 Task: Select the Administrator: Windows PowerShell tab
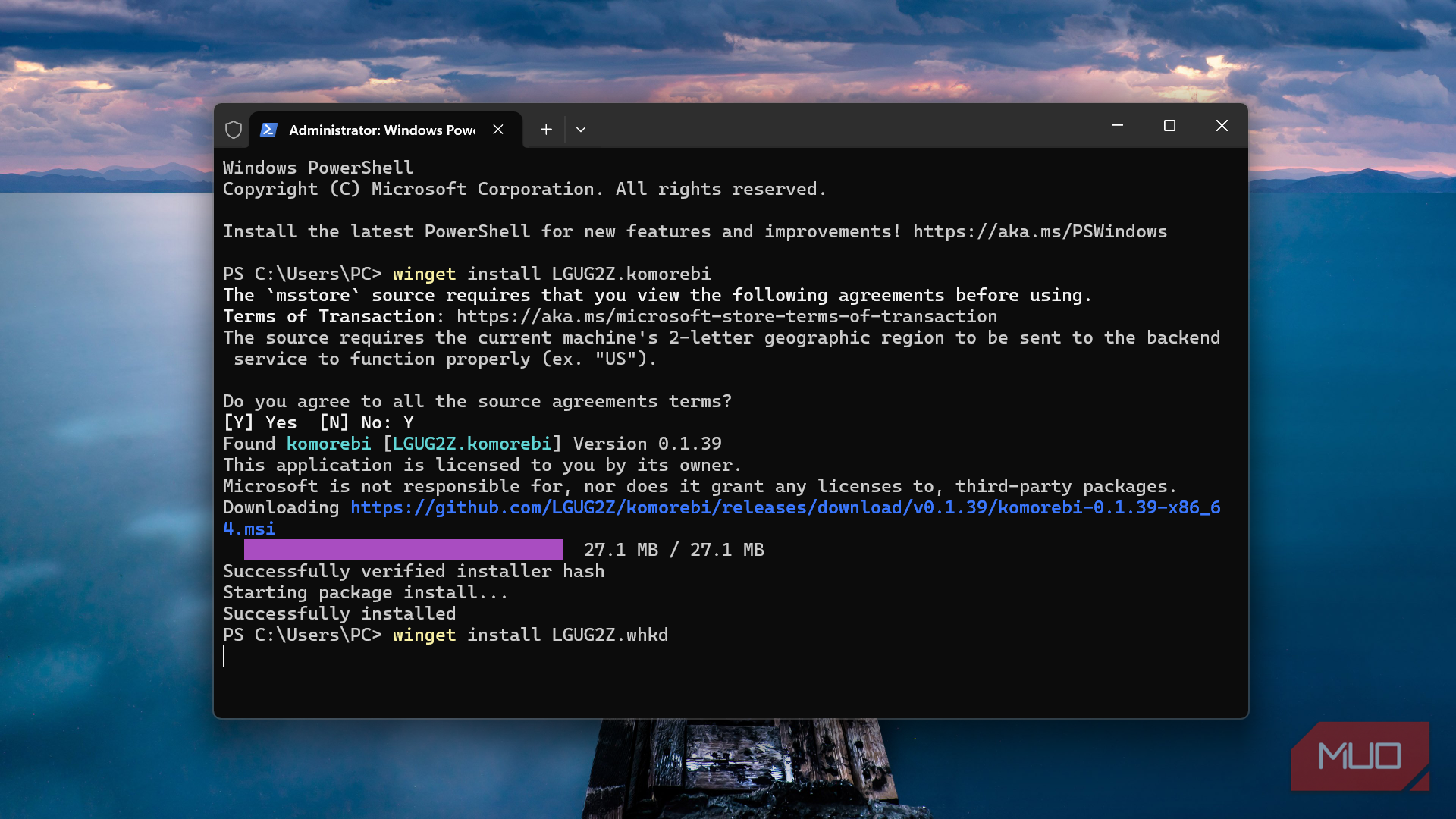pos(386,130)
